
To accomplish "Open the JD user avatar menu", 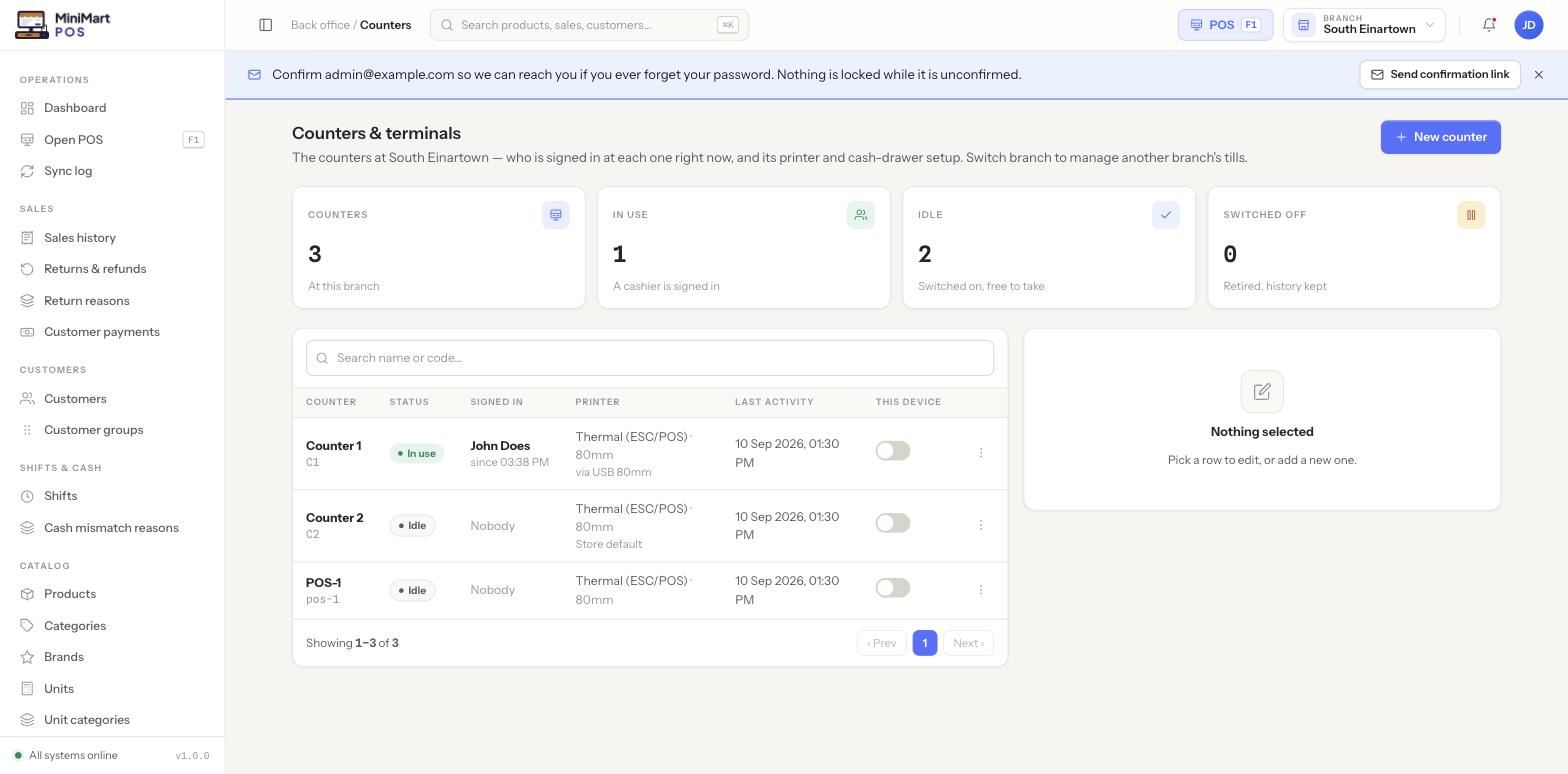I will pos(1529,25).
